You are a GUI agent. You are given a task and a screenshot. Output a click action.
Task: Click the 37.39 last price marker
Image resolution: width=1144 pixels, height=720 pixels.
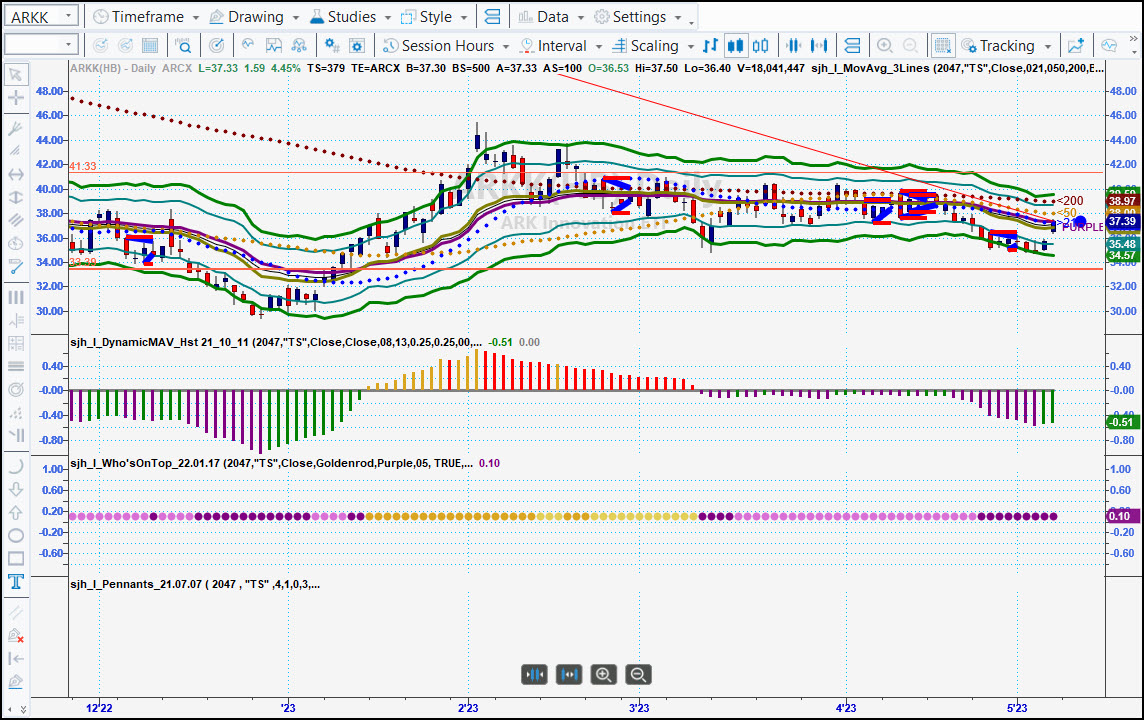(1122, 221)
